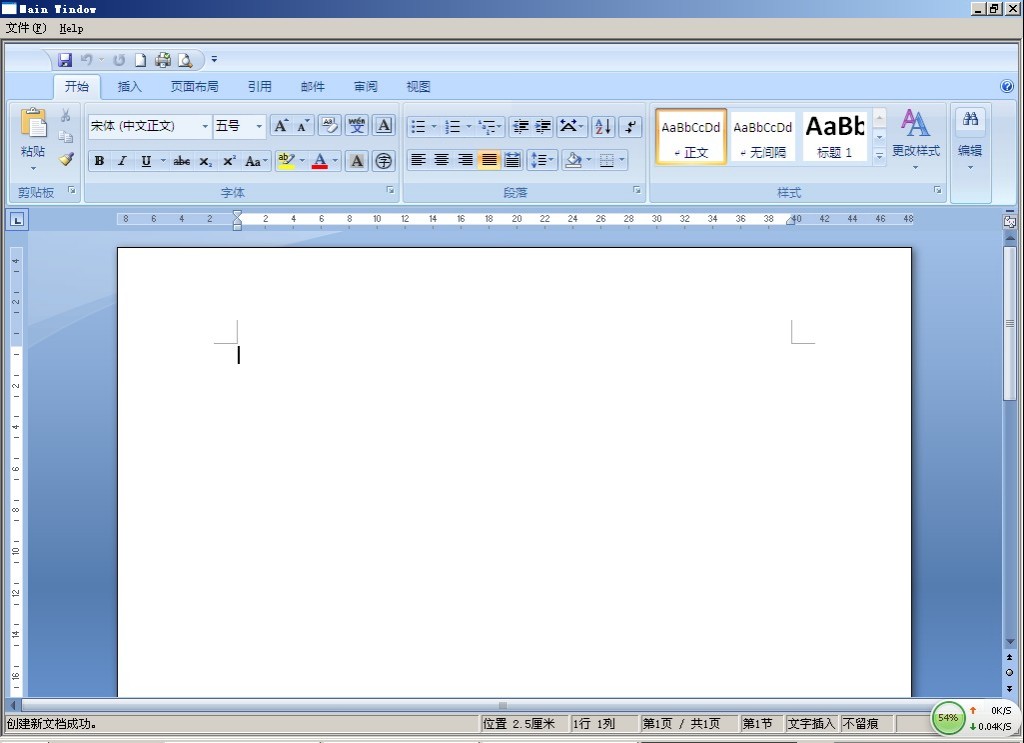The height and width of the screenshot is (743, 1024).
Task: Click the Print Preview icon
Action: pos(185,60)
